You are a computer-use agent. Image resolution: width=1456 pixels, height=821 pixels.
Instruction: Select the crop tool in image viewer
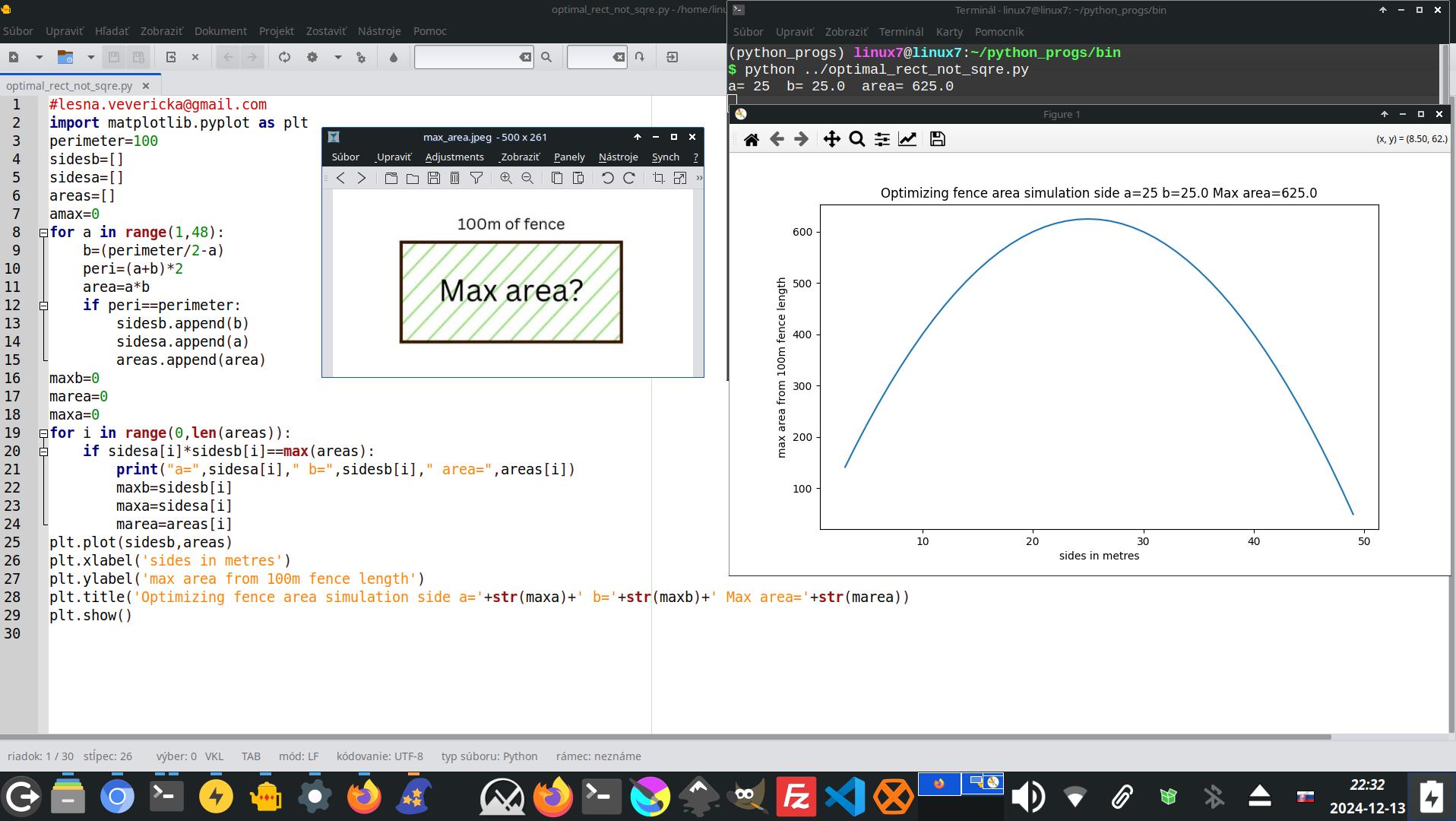(658, 178)
